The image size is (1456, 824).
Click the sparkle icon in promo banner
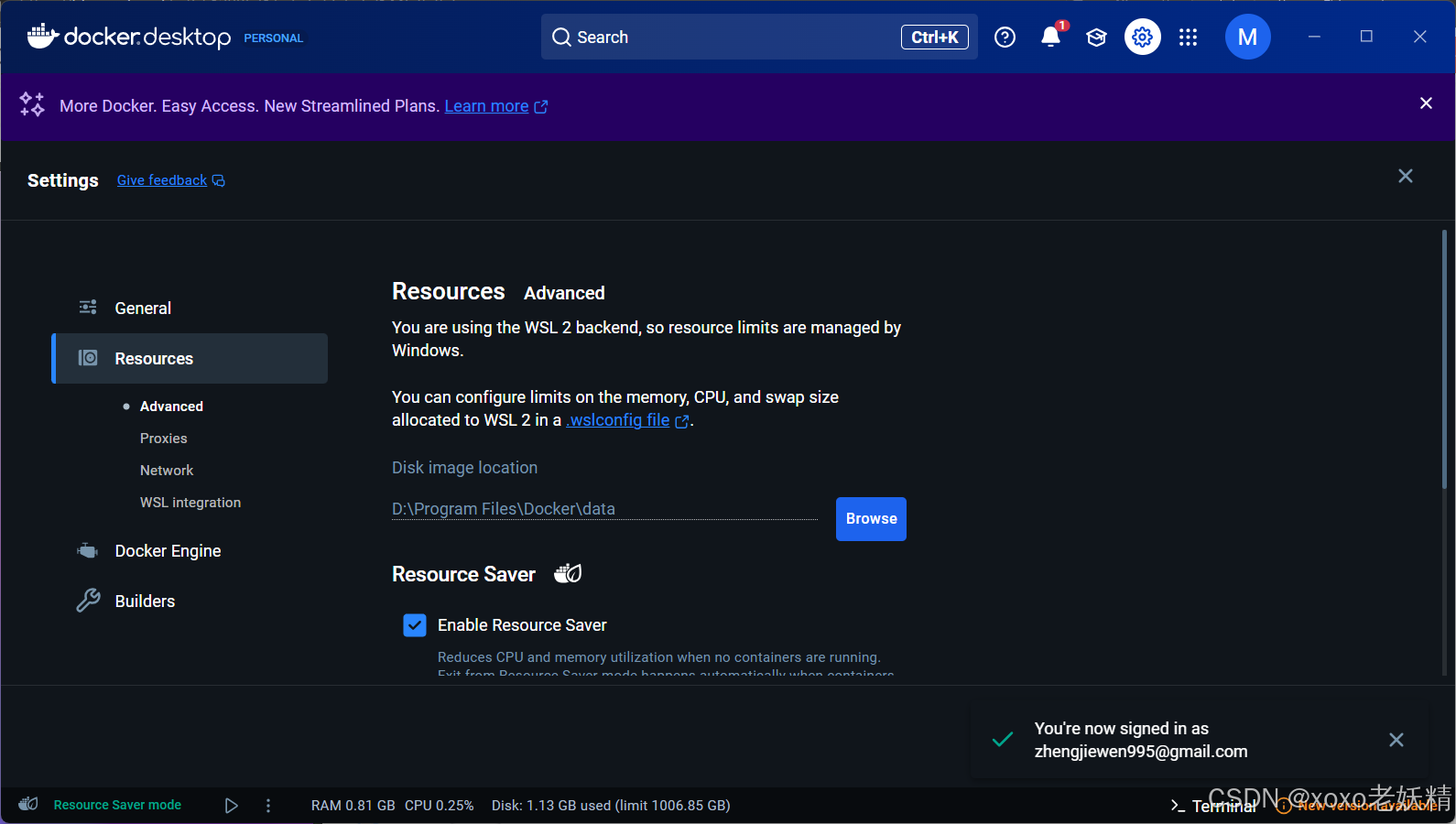32,104
